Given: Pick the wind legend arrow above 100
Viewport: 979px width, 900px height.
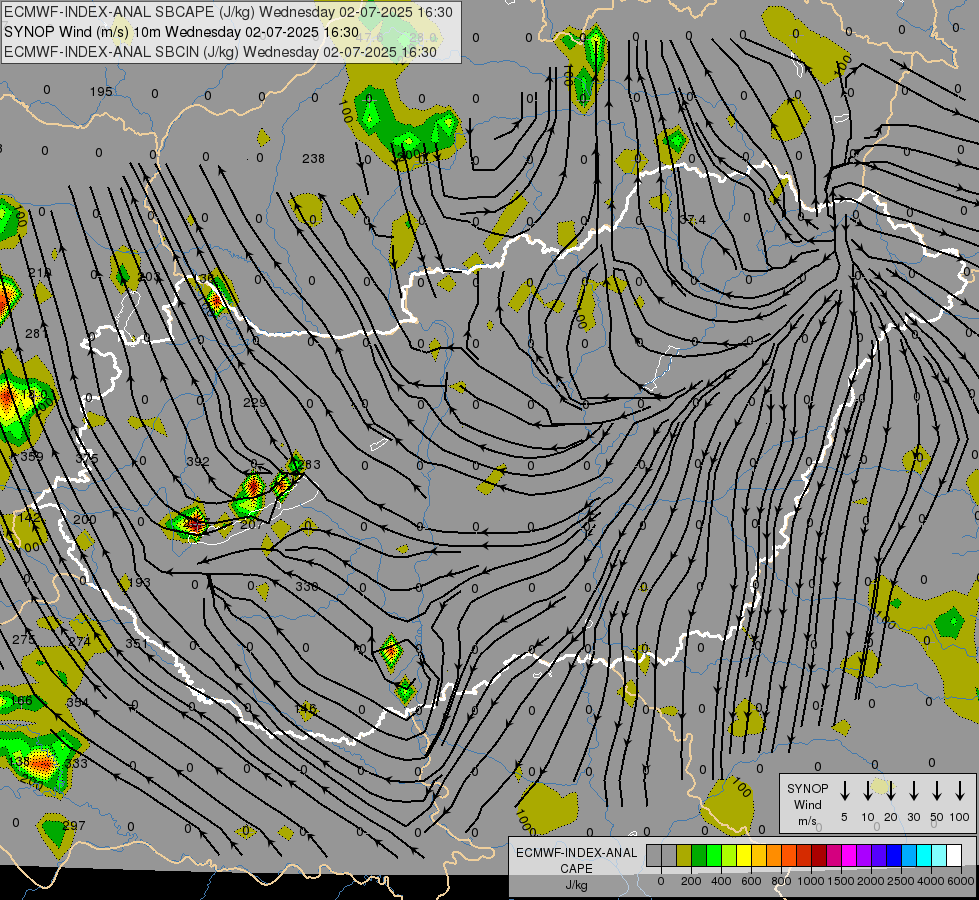Looking at the screenshot, I should coord(960,791).
